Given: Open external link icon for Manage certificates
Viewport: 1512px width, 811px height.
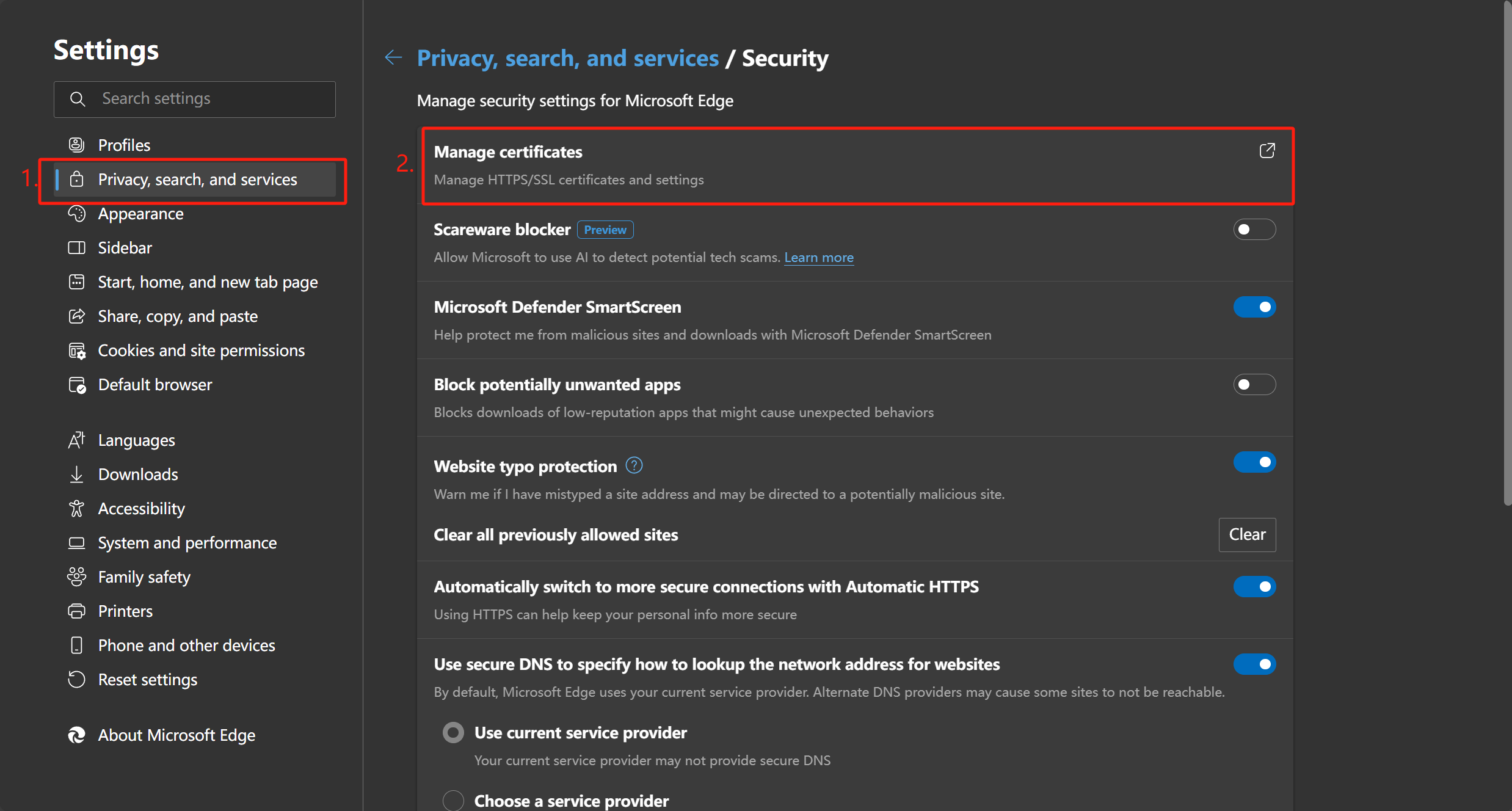Looking at the screenshot, I should (x=1267, y=151).
